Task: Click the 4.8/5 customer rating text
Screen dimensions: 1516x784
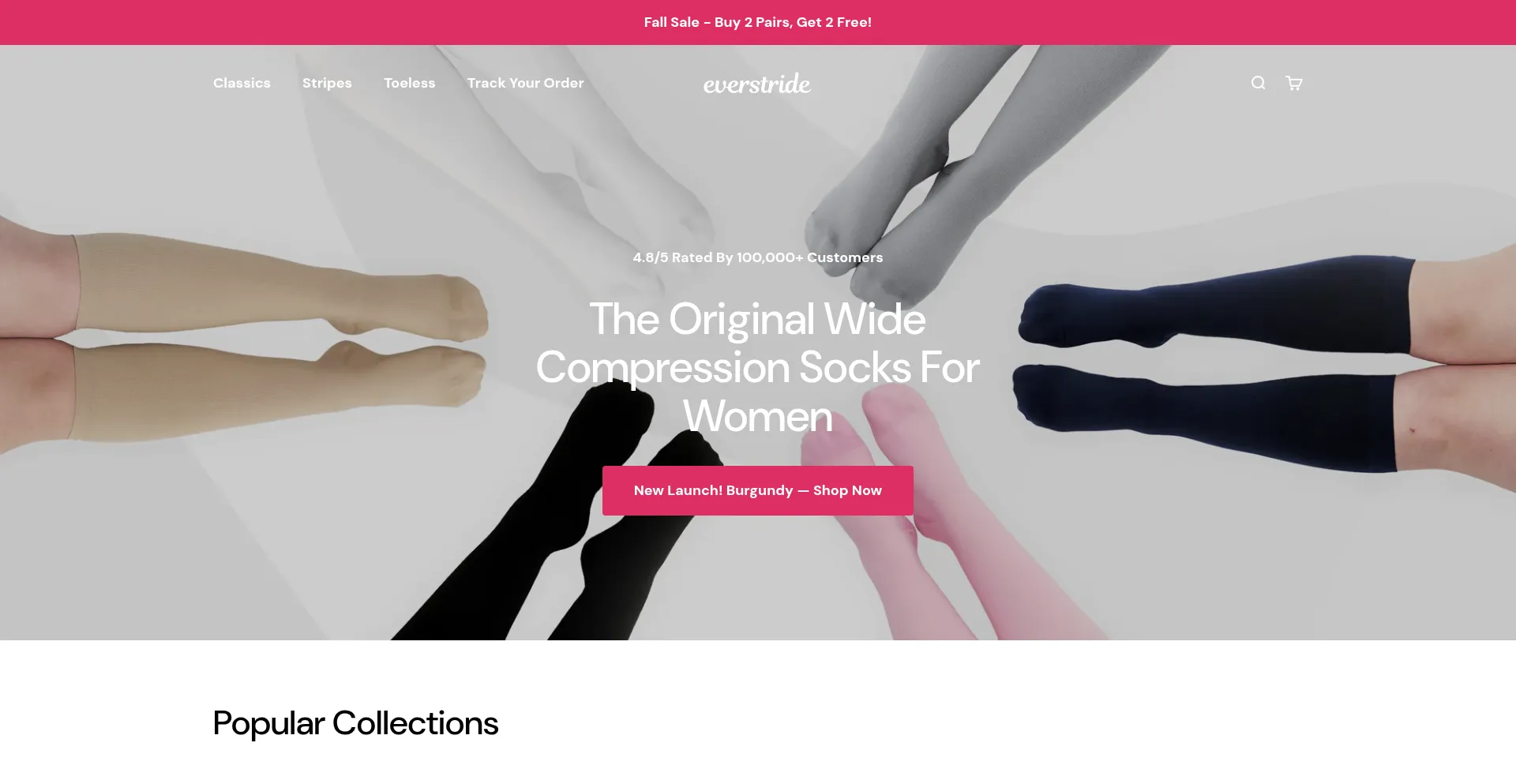Action: point(758,257)
